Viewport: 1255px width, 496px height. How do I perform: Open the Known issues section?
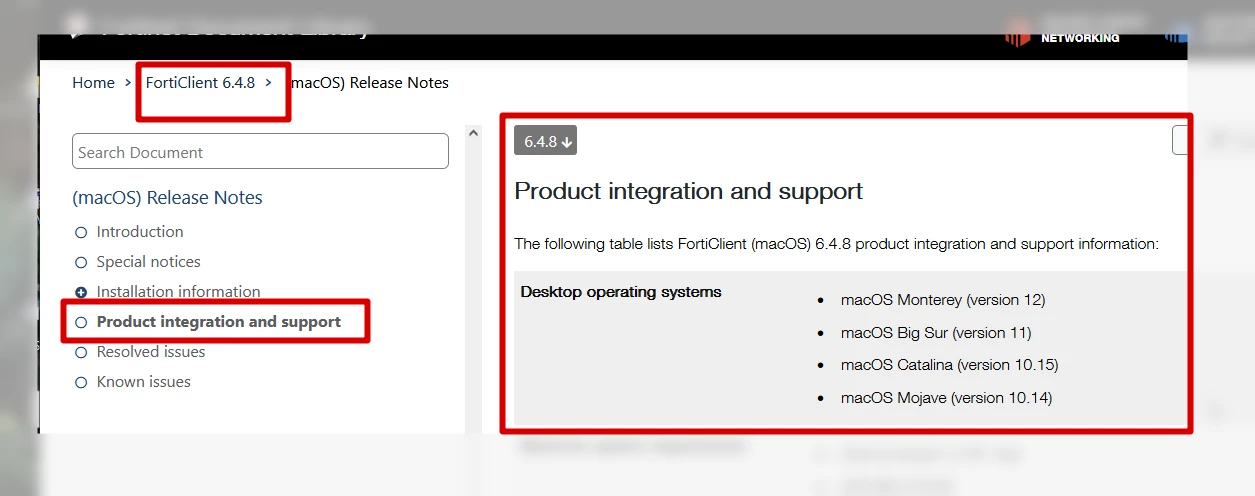coord(143,382)
